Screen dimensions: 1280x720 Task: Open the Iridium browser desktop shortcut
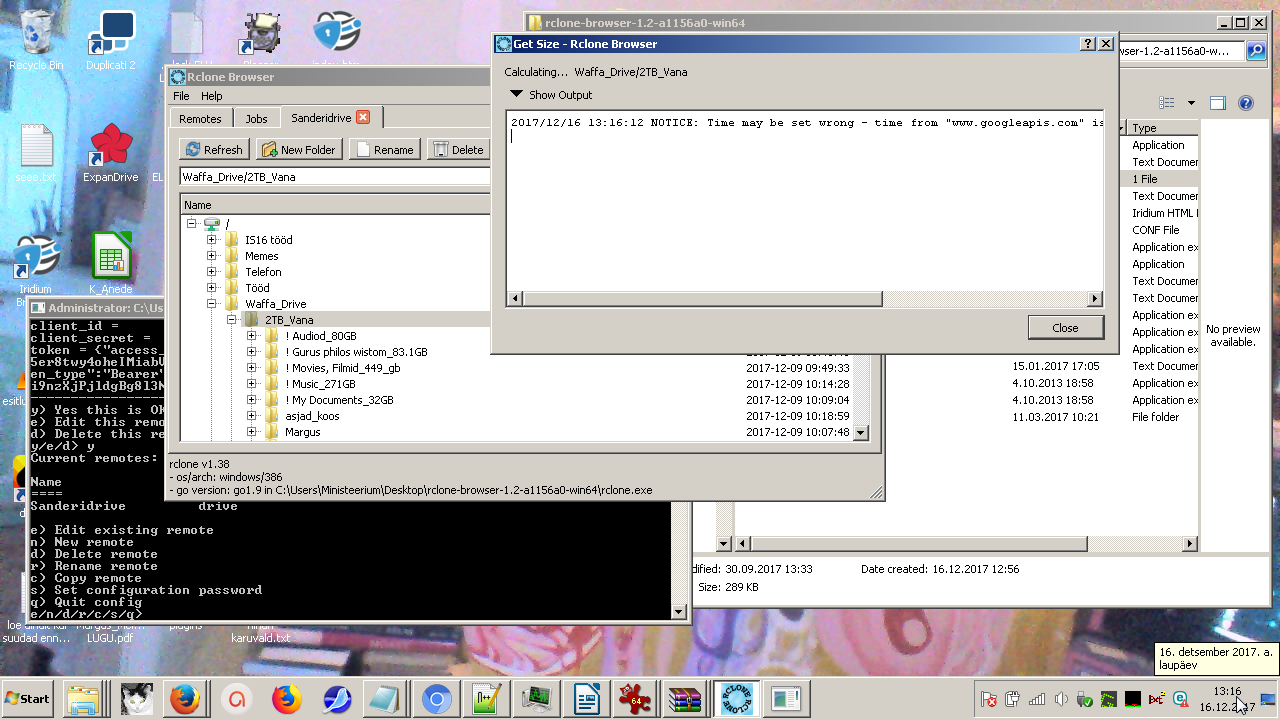(36, 270)
